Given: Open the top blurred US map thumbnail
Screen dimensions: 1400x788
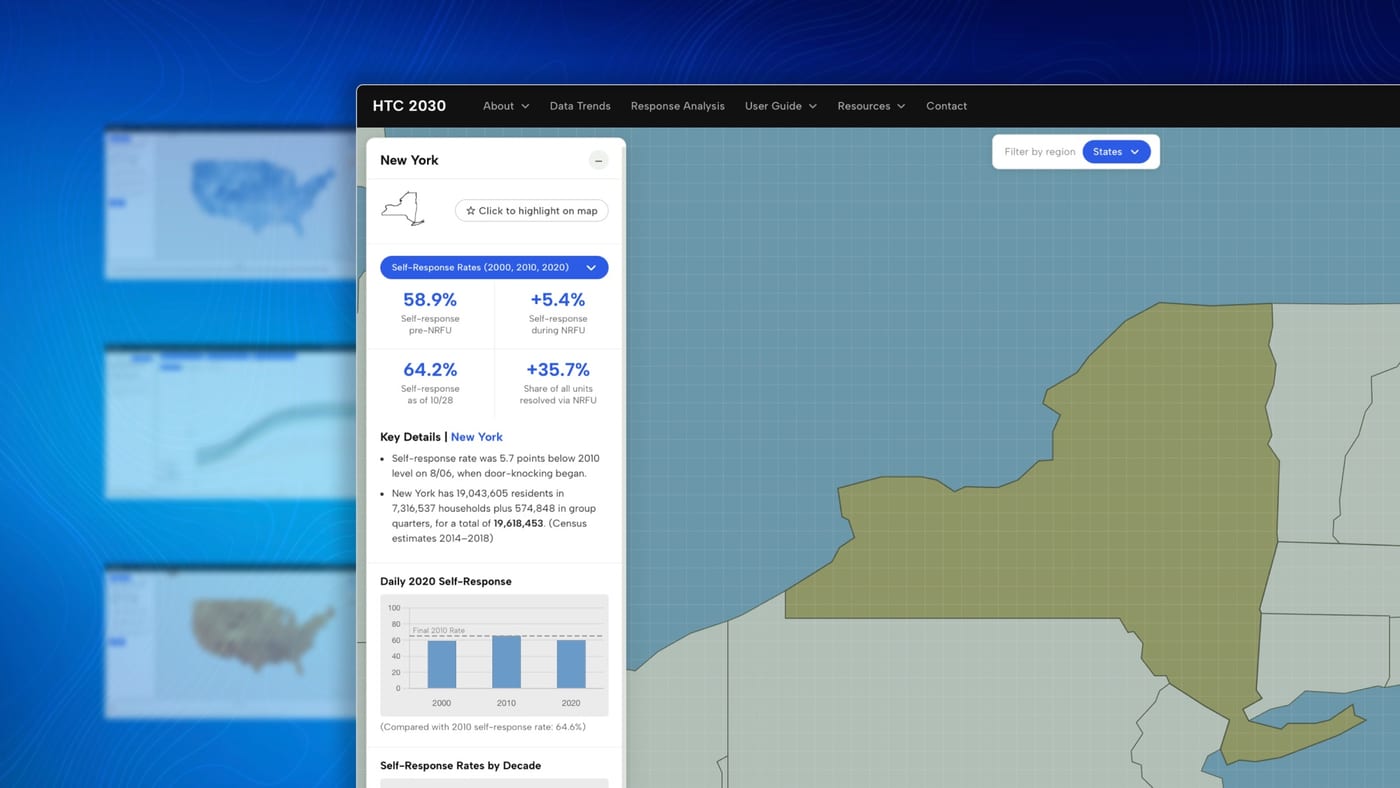Looking at the screenshot, I should point(230,204).
